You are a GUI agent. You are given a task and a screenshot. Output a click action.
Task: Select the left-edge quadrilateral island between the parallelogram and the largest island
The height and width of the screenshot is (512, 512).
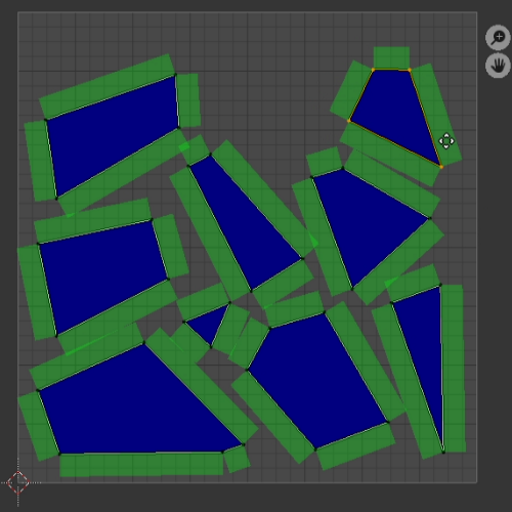[103, 277]
